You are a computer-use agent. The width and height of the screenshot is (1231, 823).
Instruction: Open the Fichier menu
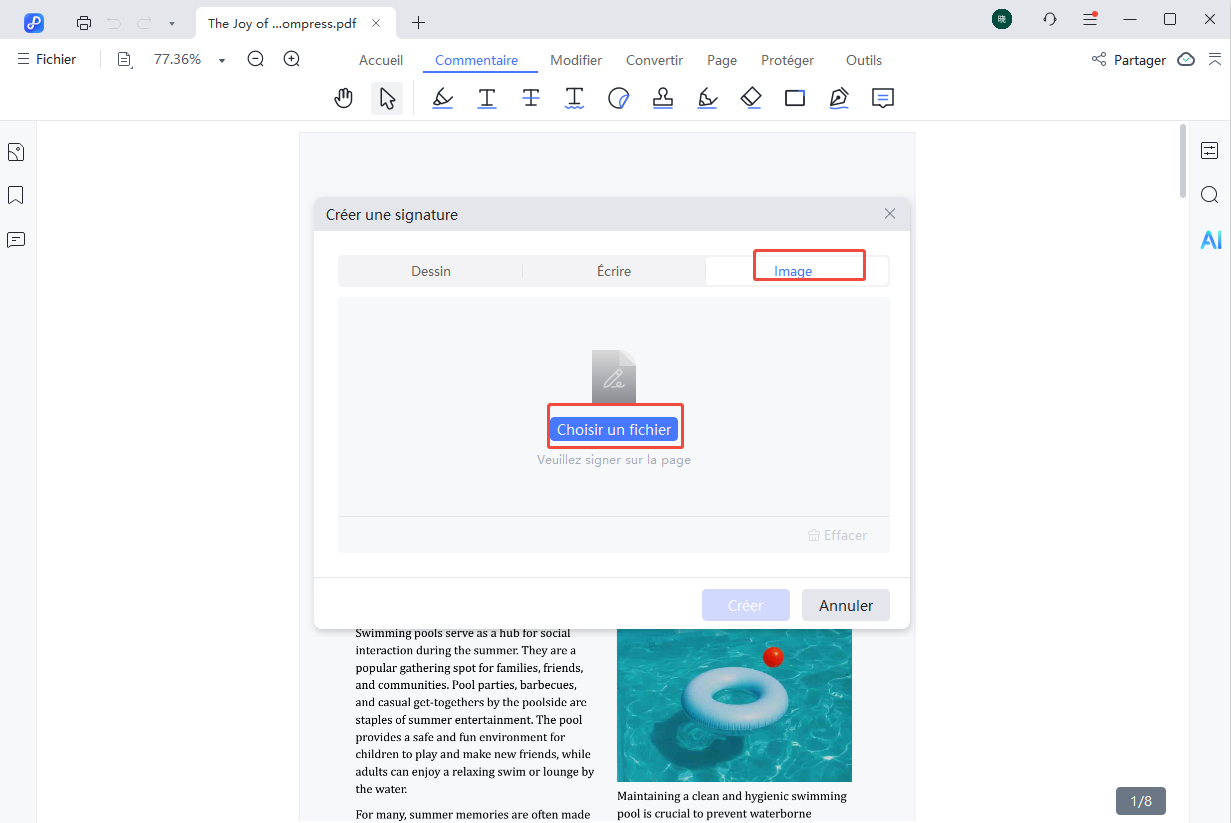click(x=47, y=59)
